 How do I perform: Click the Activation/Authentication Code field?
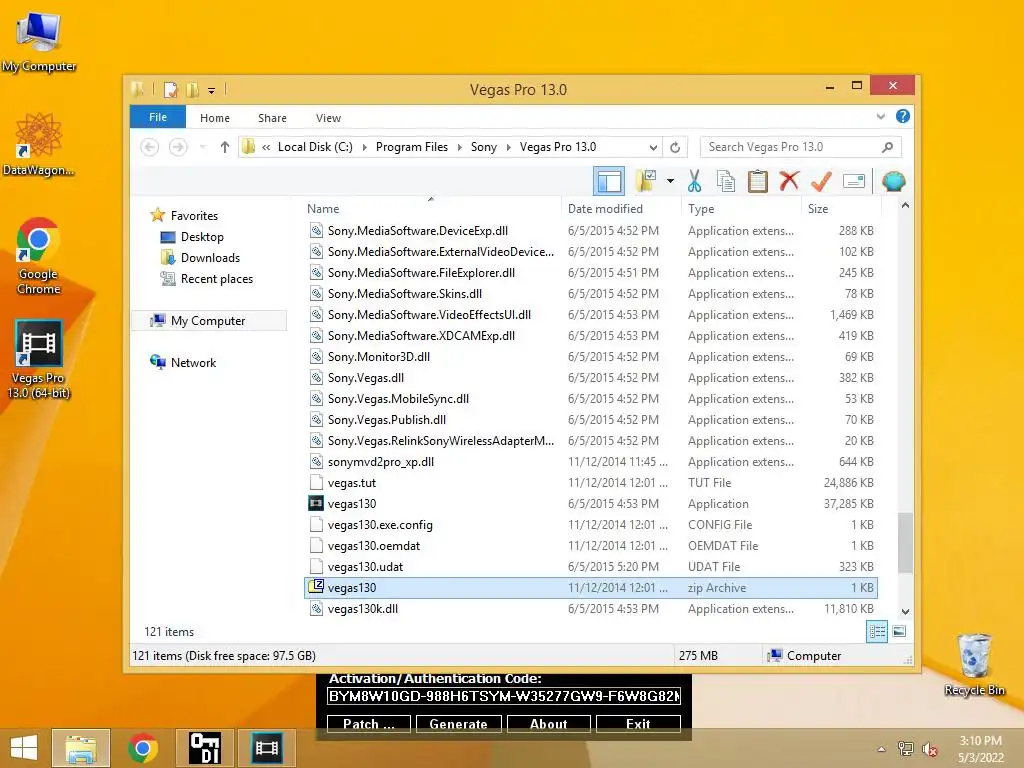(504, 696)
